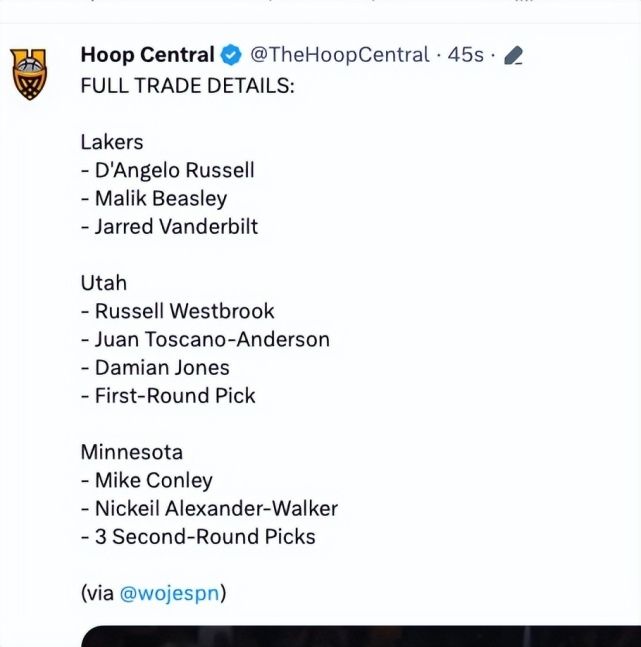Click the Utah team heading

pyautogui.click(x=104, y=283)
